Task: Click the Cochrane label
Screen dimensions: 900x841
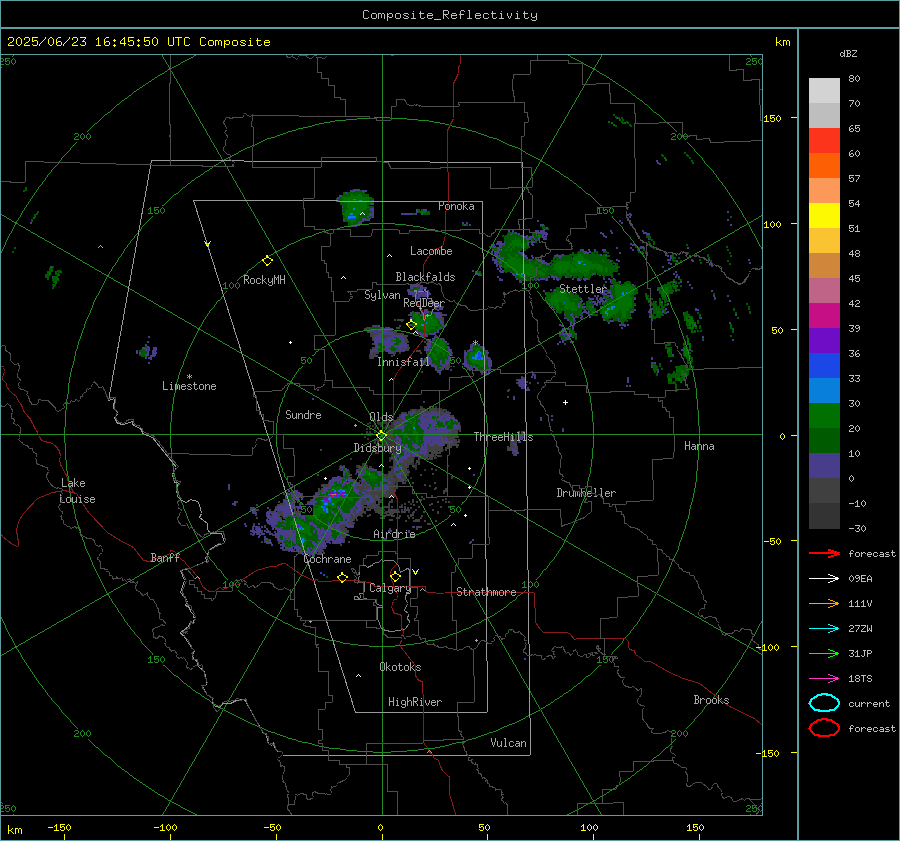Action: click(327, 559)
